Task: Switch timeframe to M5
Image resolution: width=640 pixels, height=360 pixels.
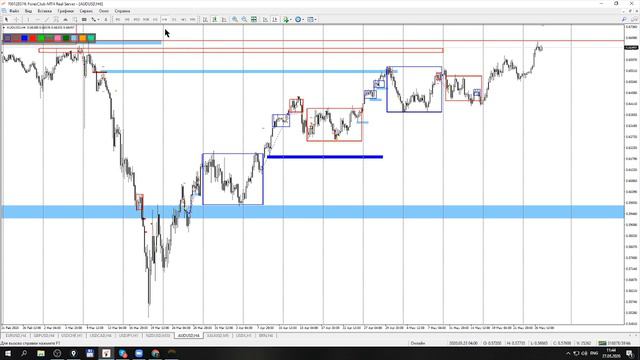Action: [x=127, y=19]
